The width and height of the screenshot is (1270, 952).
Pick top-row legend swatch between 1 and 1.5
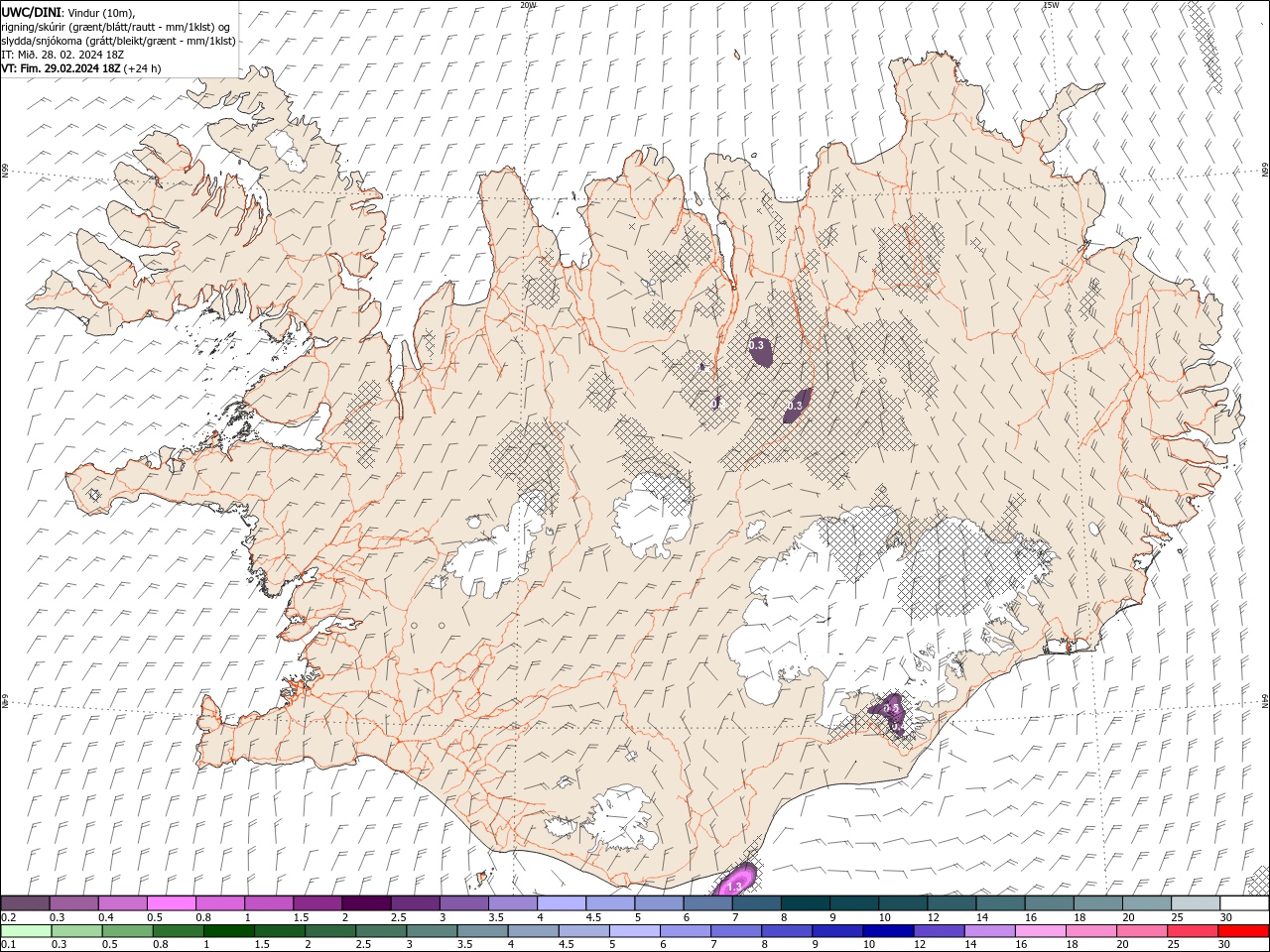(268, 903)
